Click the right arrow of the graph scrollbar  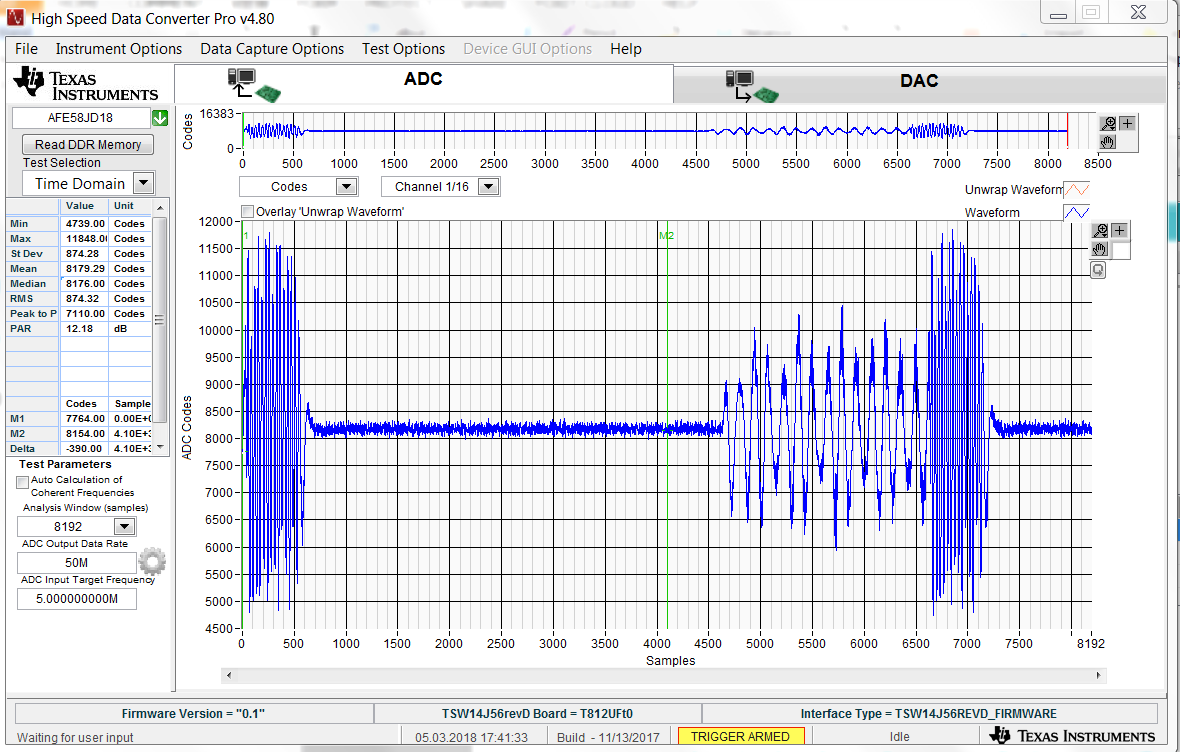coord(1098,675)
